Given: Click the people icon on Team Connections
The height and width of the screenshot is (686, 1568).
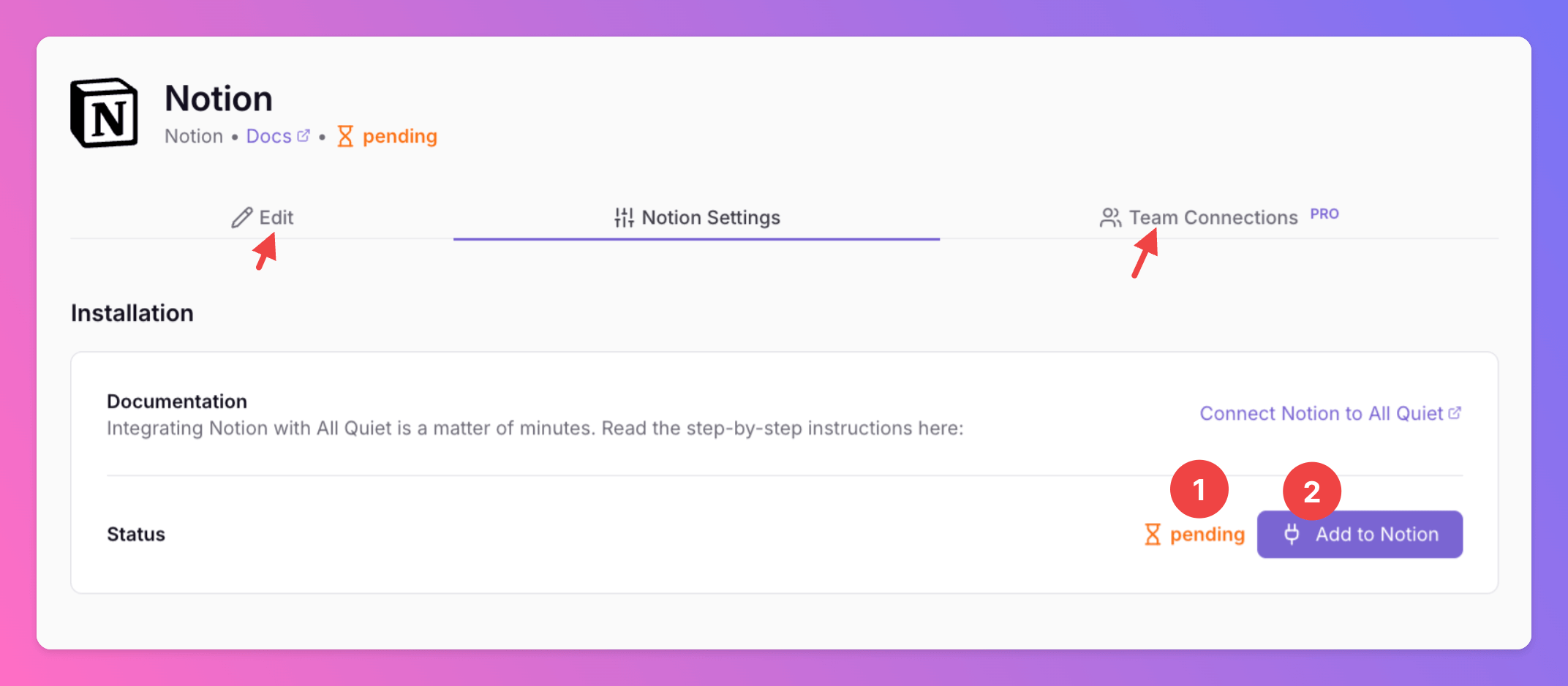Looking at the screenshot, I should point(1110,218).
